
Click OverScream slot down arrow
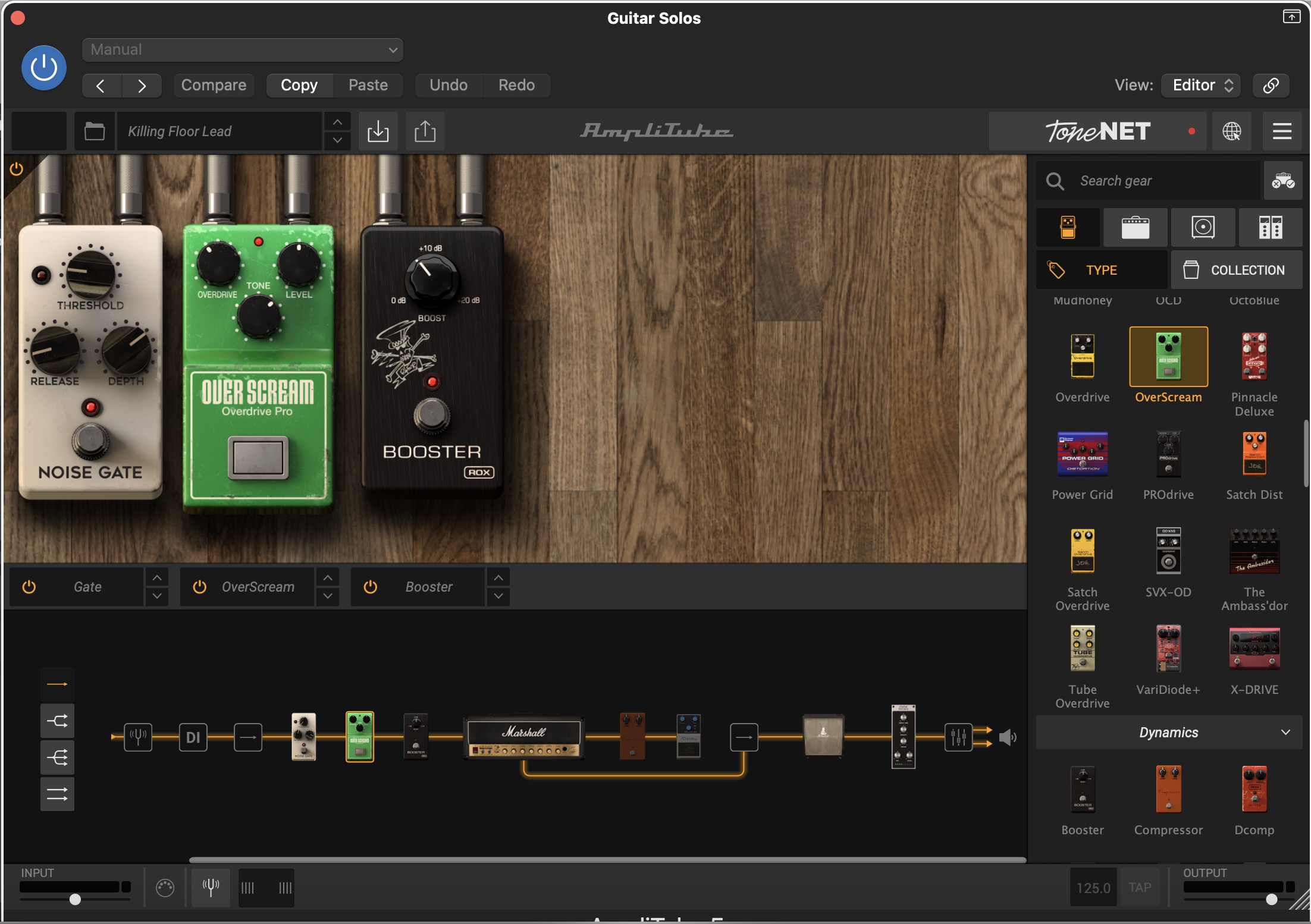[327, 596]
